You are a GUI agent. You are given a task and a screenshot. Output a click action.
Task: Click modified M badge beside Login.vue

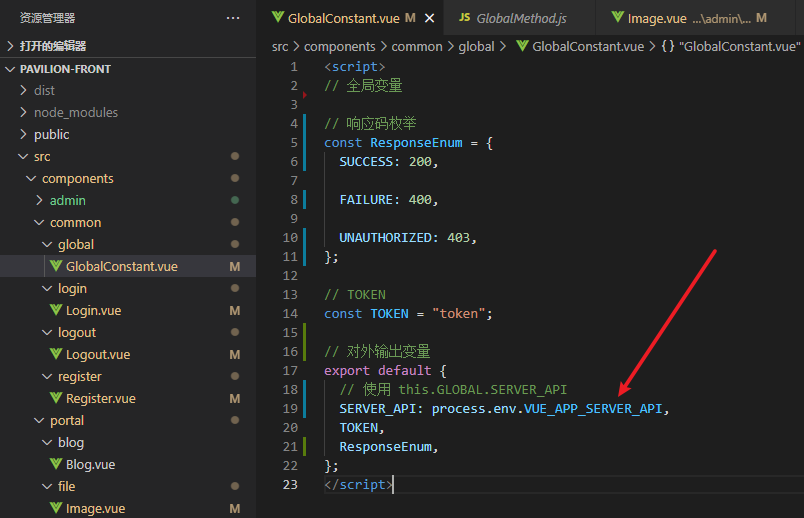coord(235,311)
